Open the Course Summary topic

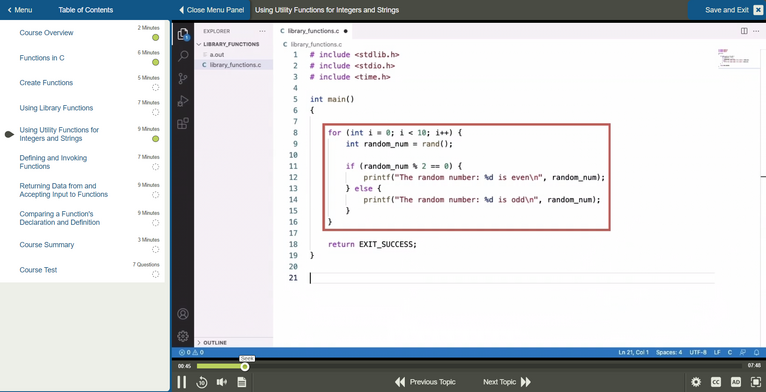pos(47,244)
